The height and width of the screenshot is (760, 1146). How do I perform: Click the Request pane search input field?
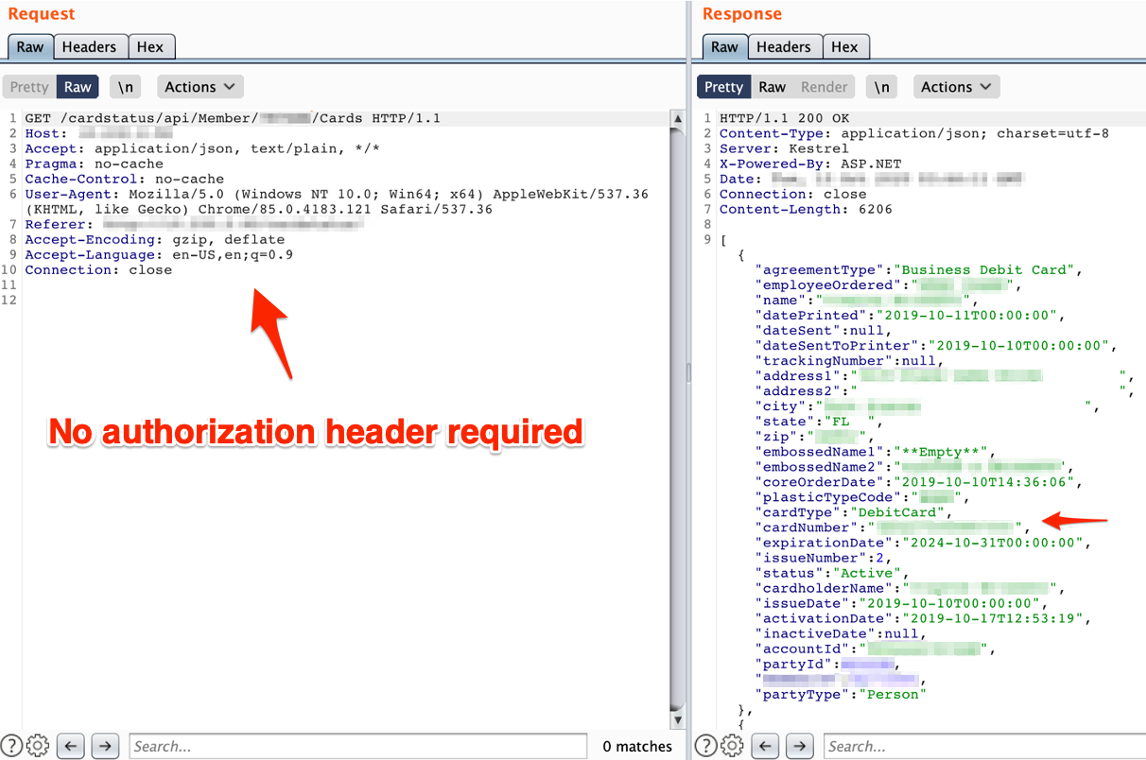(357, 746)
